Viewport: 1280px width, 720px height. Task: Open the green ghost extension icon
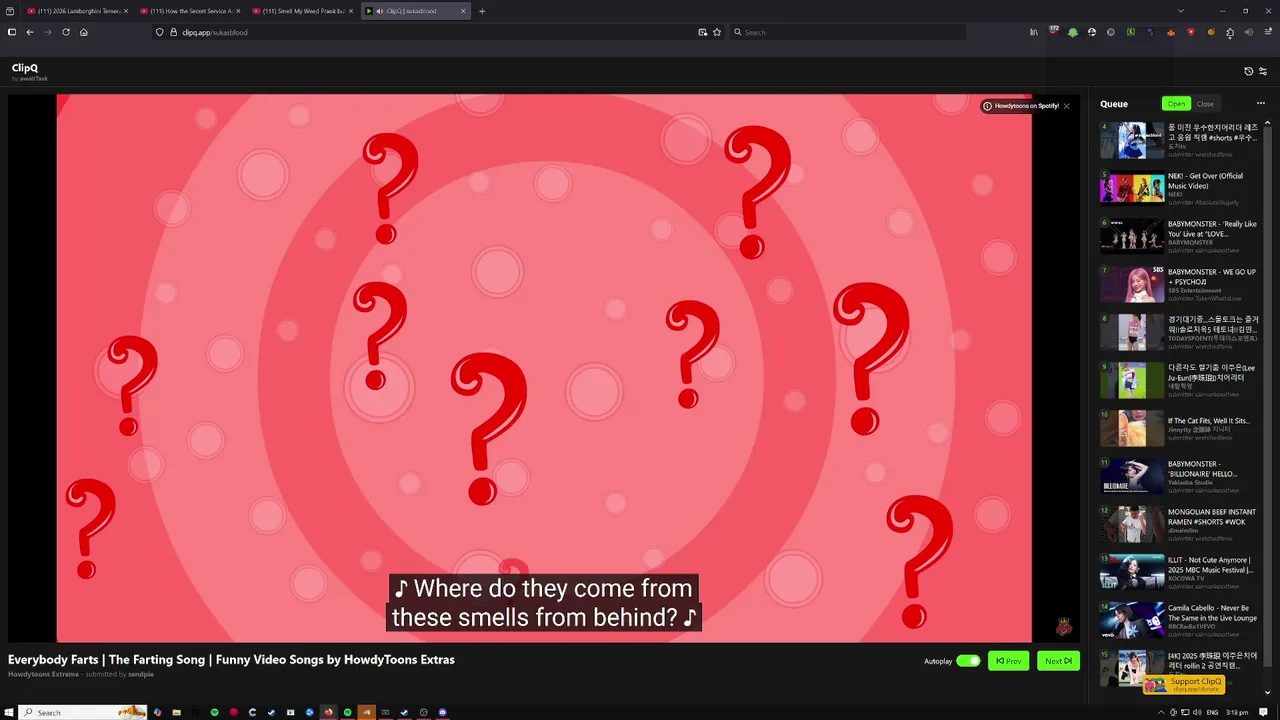point(1073,32)
